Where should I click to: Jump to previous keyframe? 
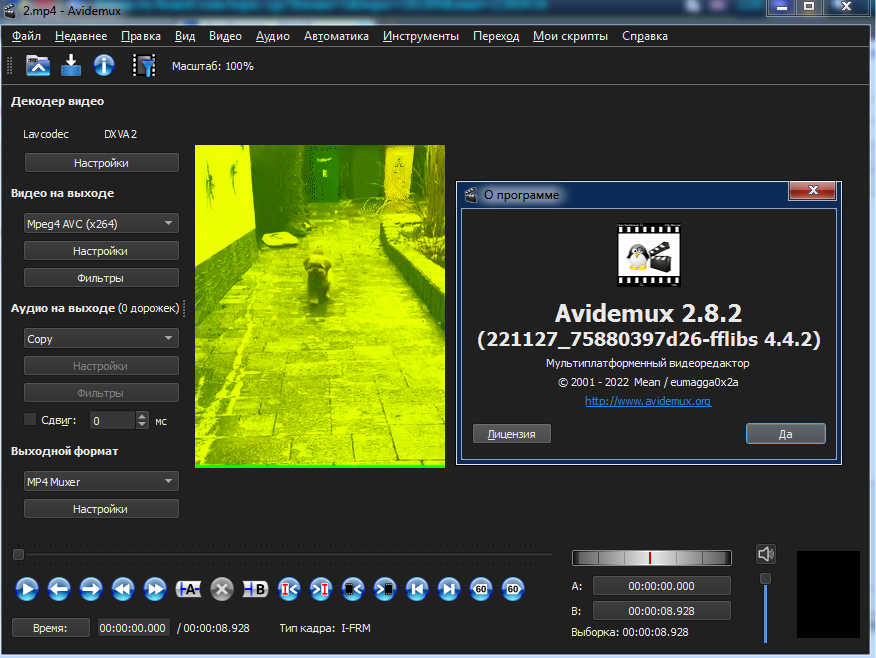123,589
